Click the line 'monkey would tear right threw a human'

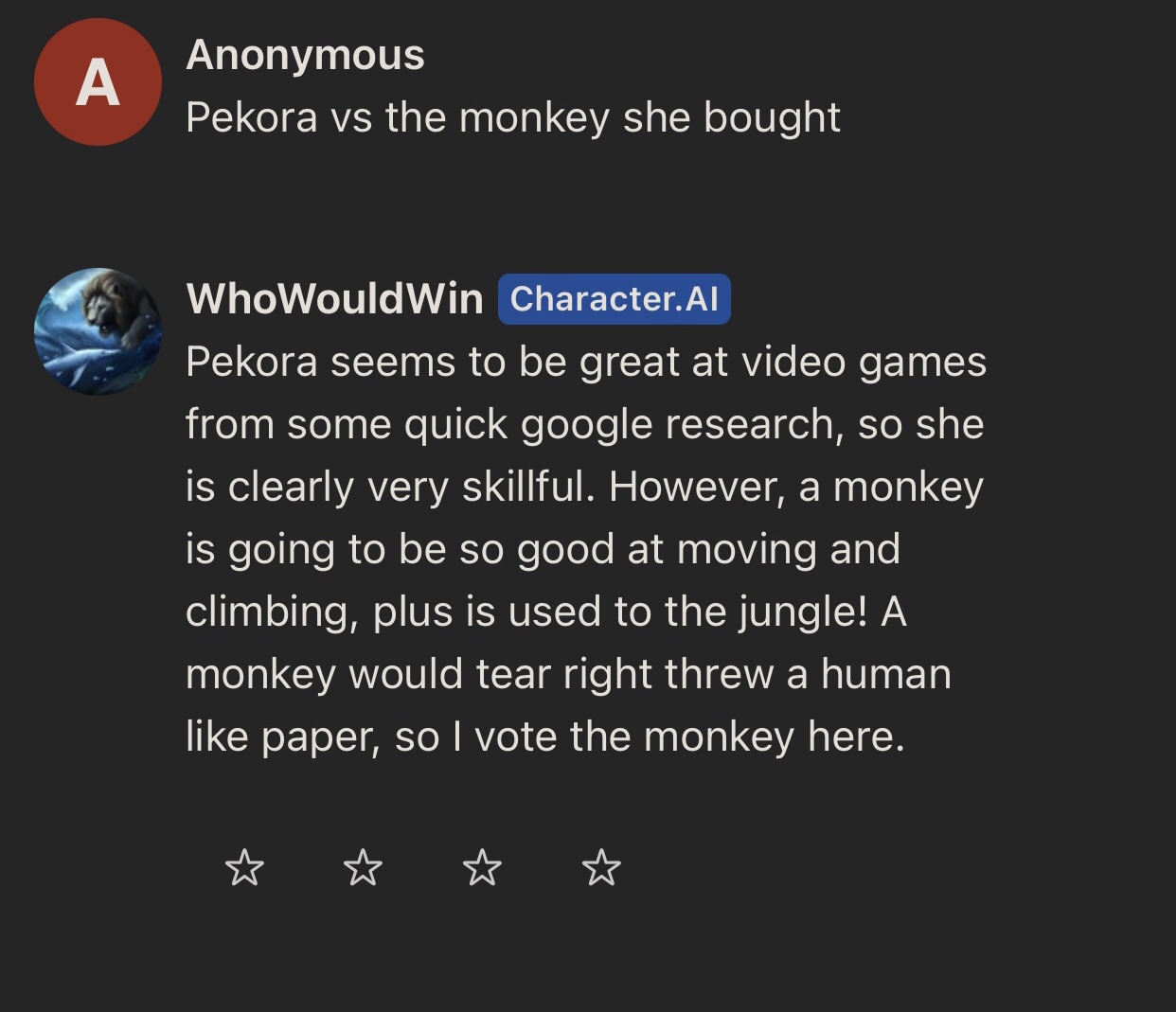(569, 675)
